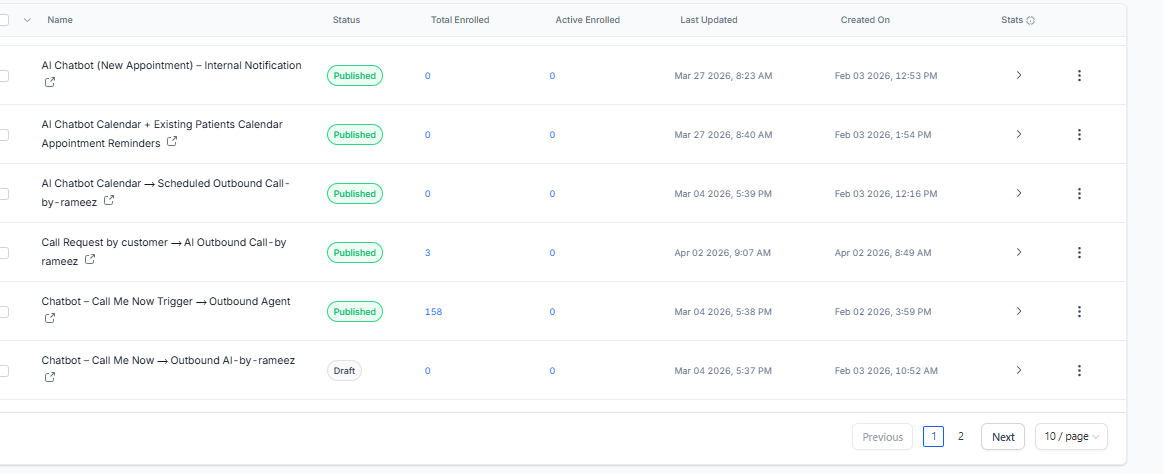The width and height of the screenshot is (1163, 474).
Task: Click the Last Updated column header
Action: [708, 20]
